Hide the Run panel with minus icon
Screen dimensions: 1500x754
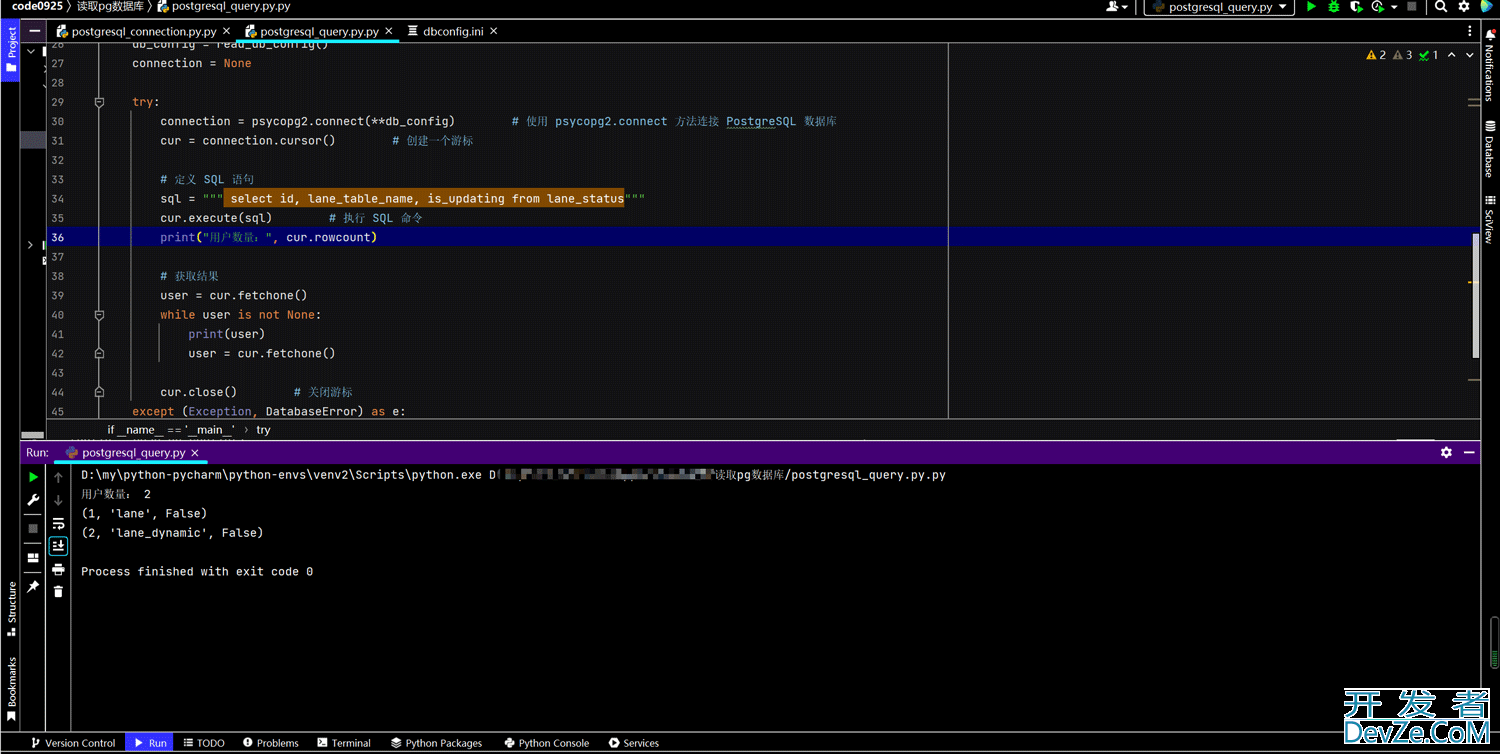pyautogui.click(x=1469, y=452)
